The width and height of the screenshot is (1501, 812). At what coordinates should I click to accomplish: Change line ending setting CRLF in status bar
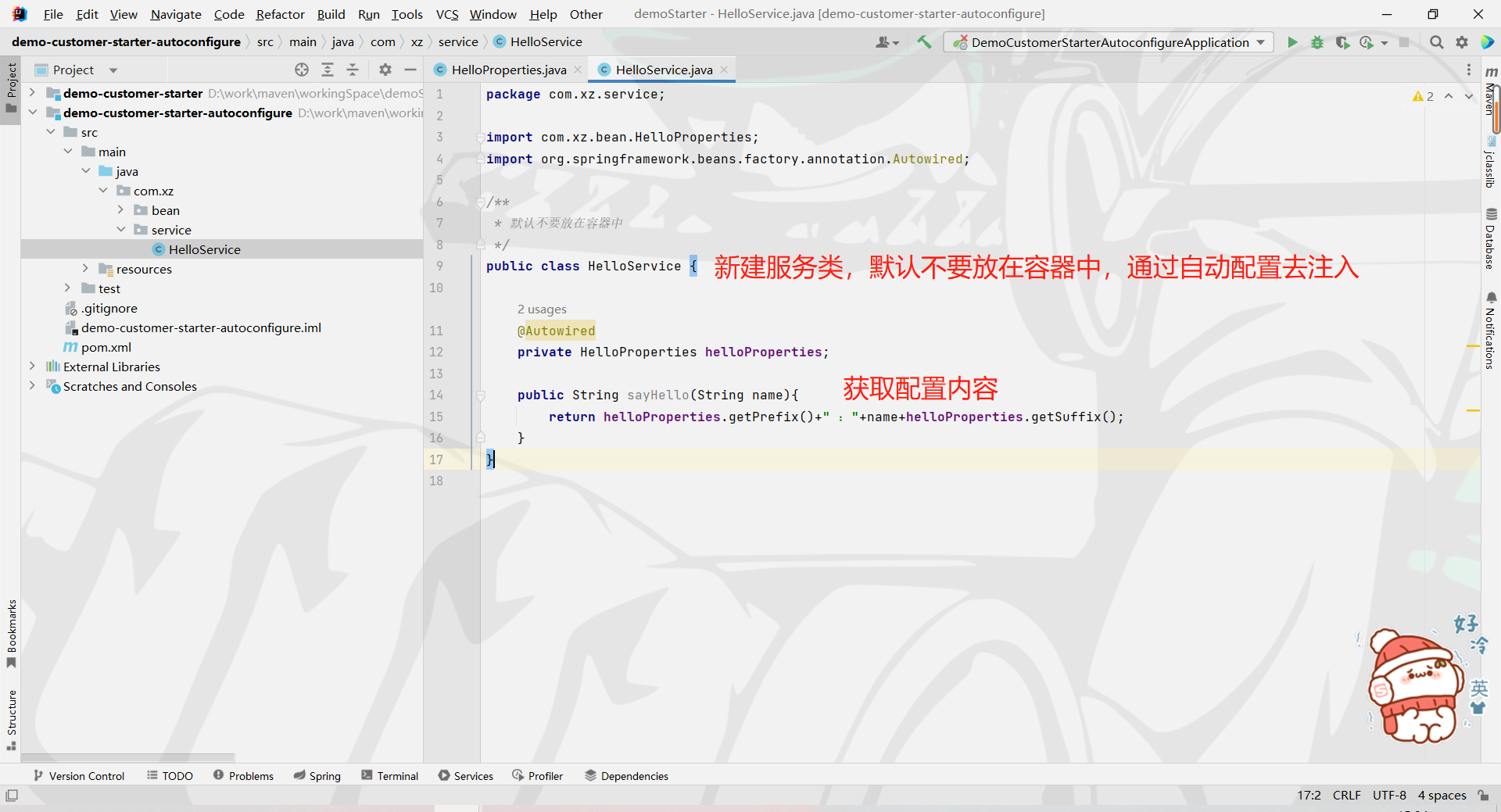point(1347,795)
